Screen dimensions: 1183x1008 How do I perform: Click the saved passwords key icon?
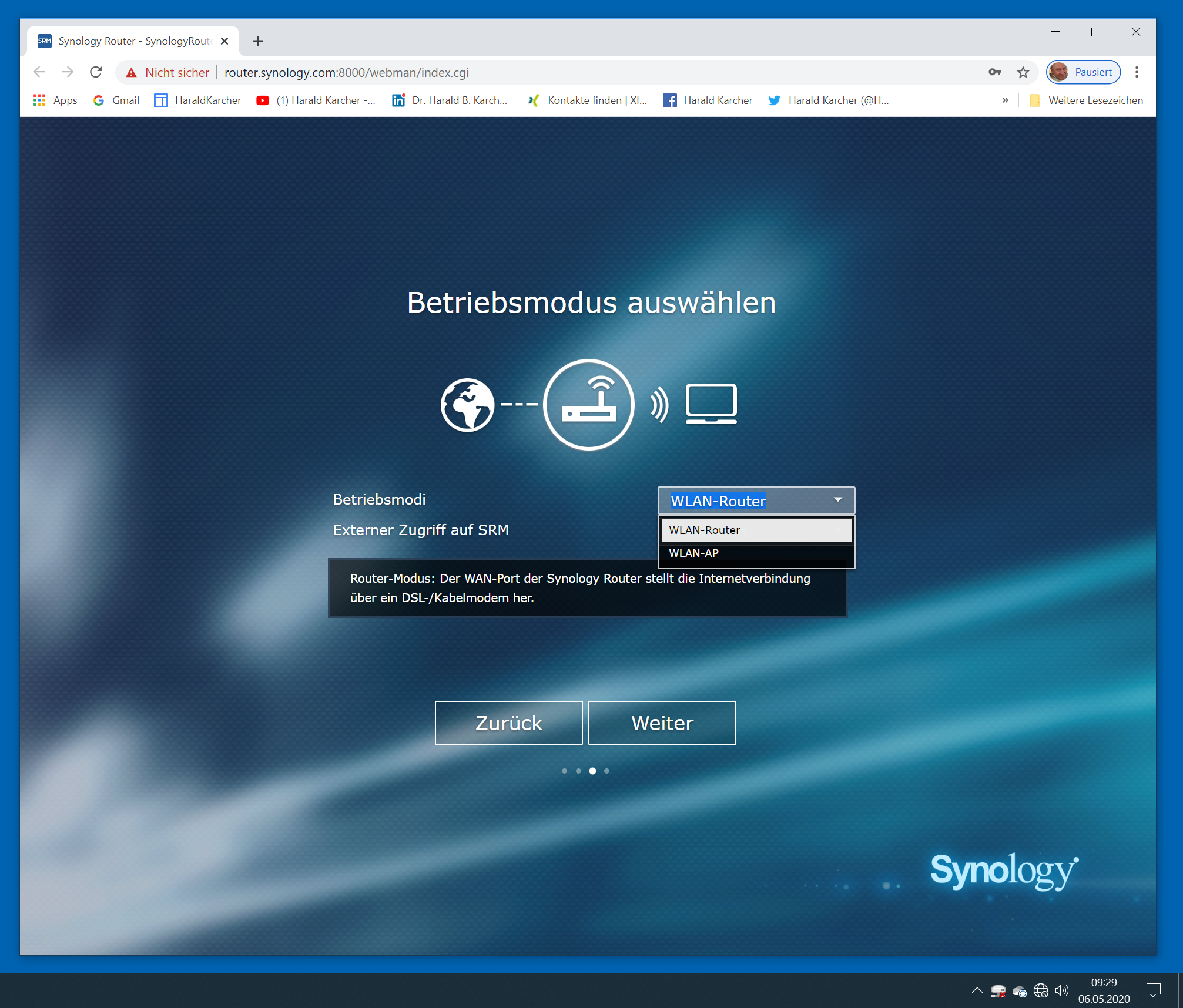994,72
